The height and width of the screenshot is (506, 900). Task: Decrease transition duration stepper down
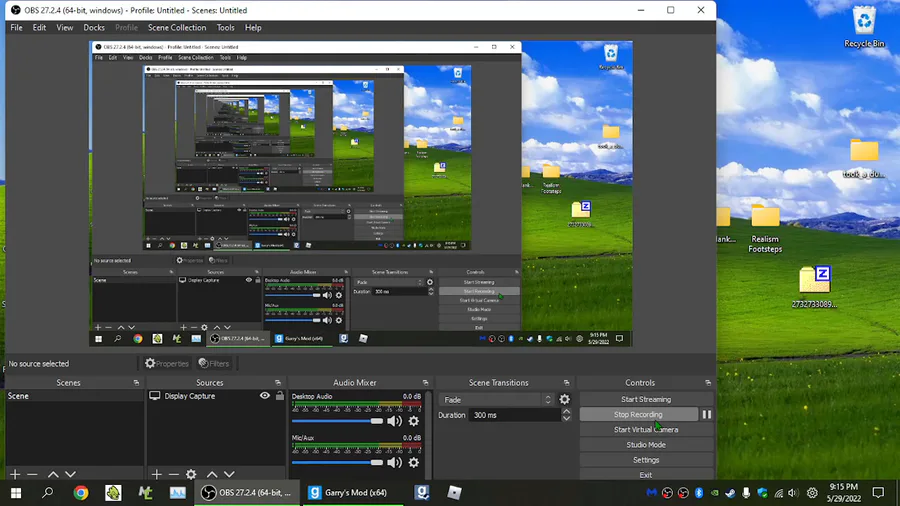click(x=567, y=419)
